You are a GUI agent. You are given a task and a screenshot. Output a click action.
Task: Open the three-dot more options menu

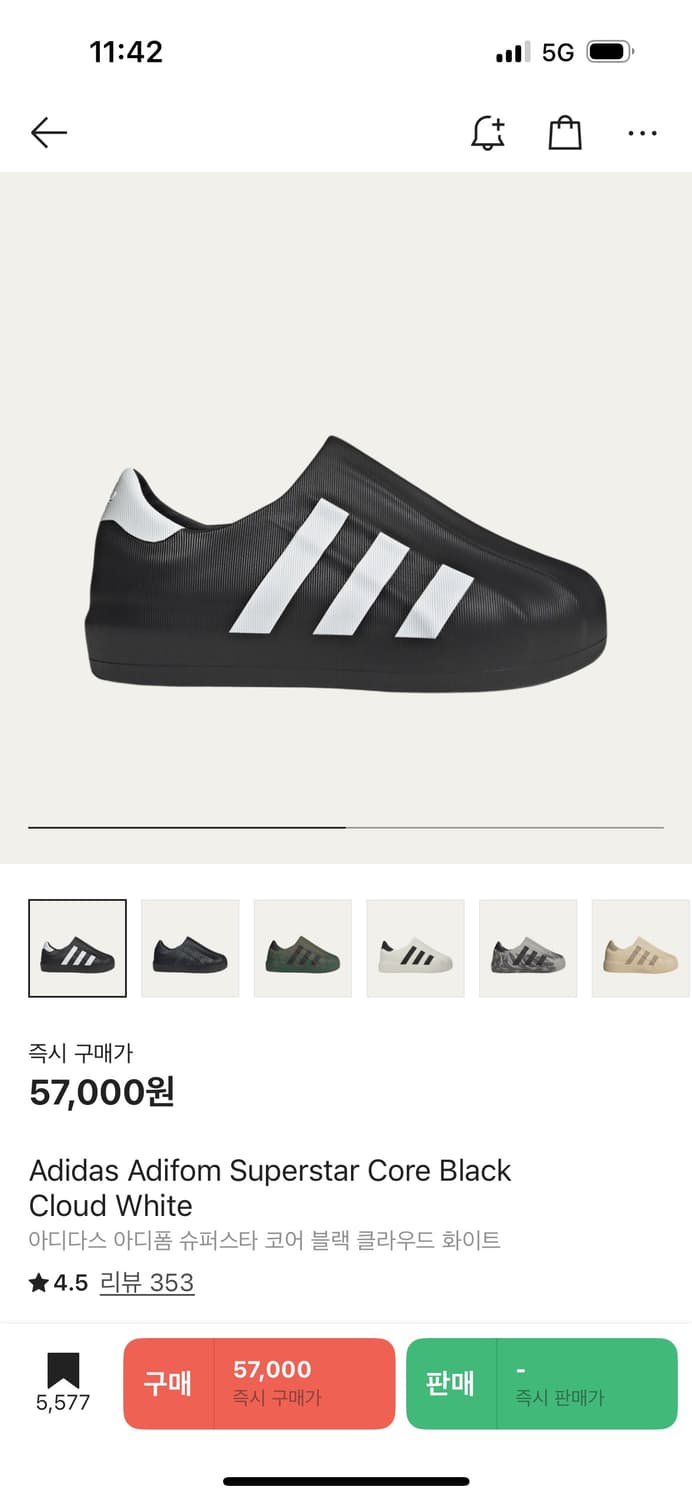pos(642,132)
